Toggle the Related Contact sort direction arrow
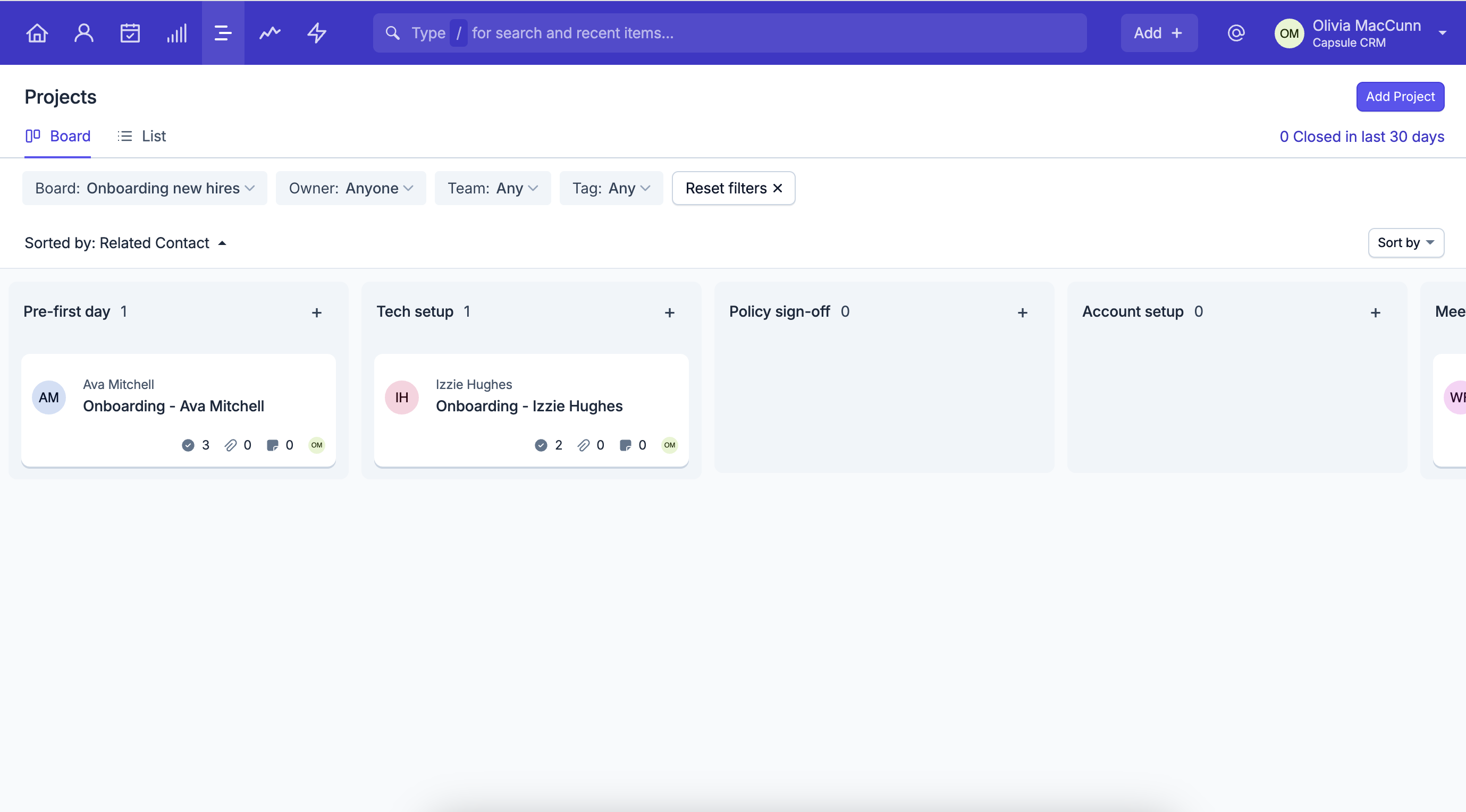The height and width of the screenshot is (812, 1466). point(223,243)
